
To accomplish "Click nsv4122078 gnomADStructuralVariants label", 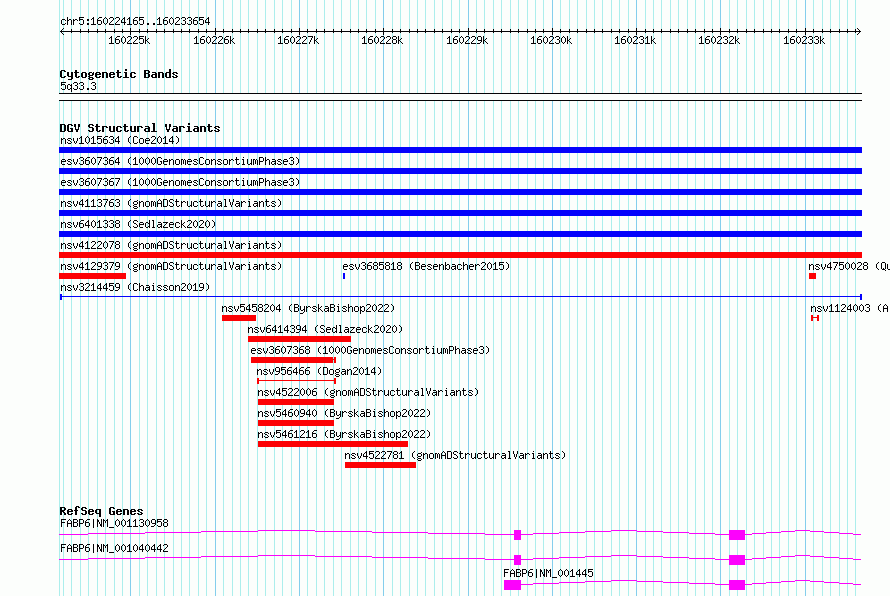I will tap(171, 245).
